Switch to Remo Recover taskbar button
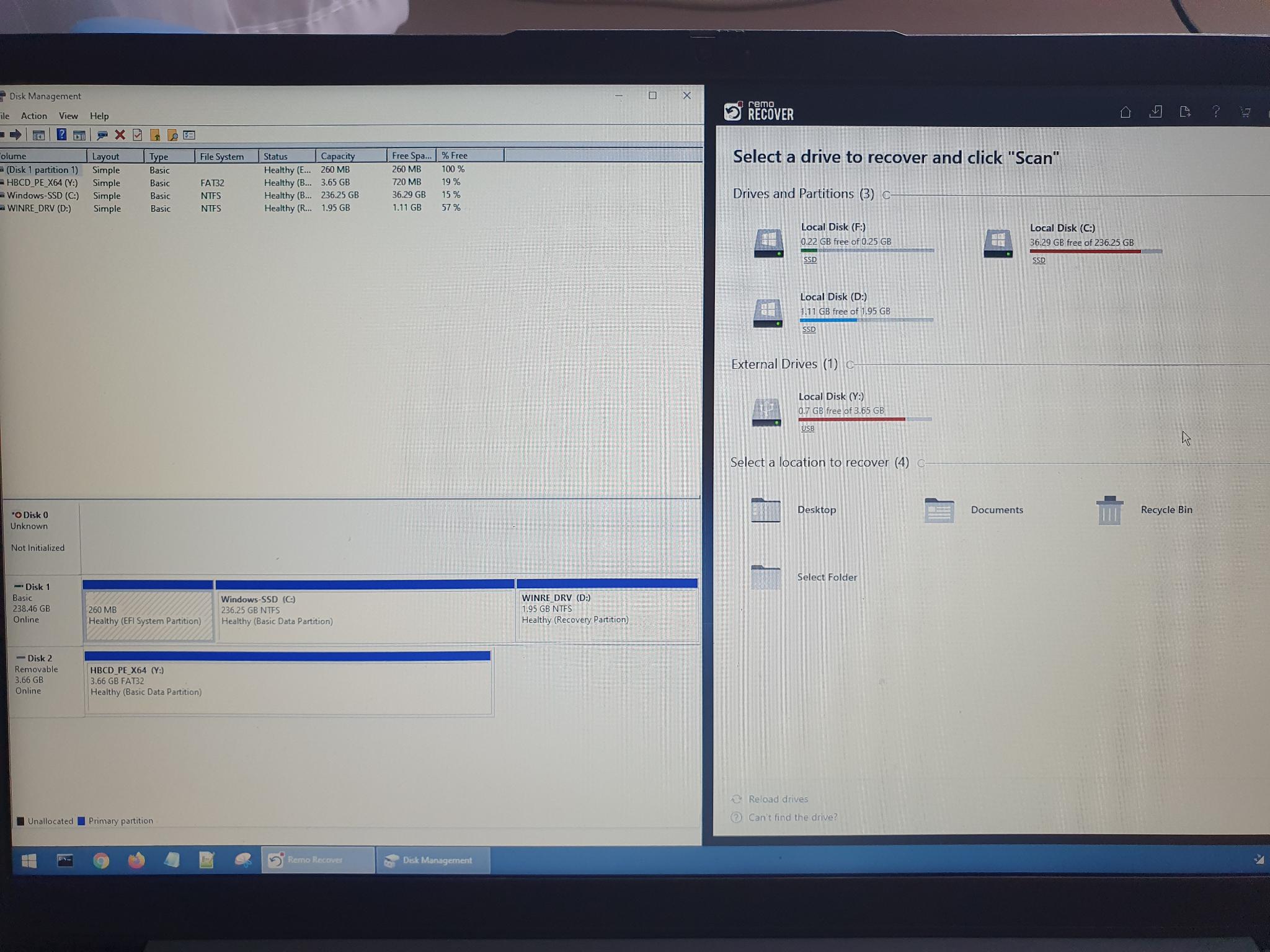The image size is (1270, 952). (x=317, y=860)
